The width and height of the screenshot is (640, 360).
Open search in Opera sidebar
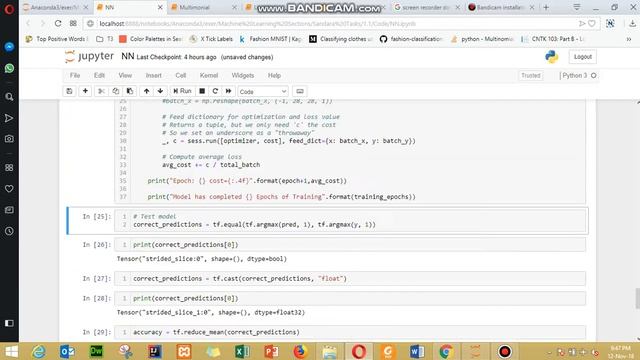tap(9, 97)
